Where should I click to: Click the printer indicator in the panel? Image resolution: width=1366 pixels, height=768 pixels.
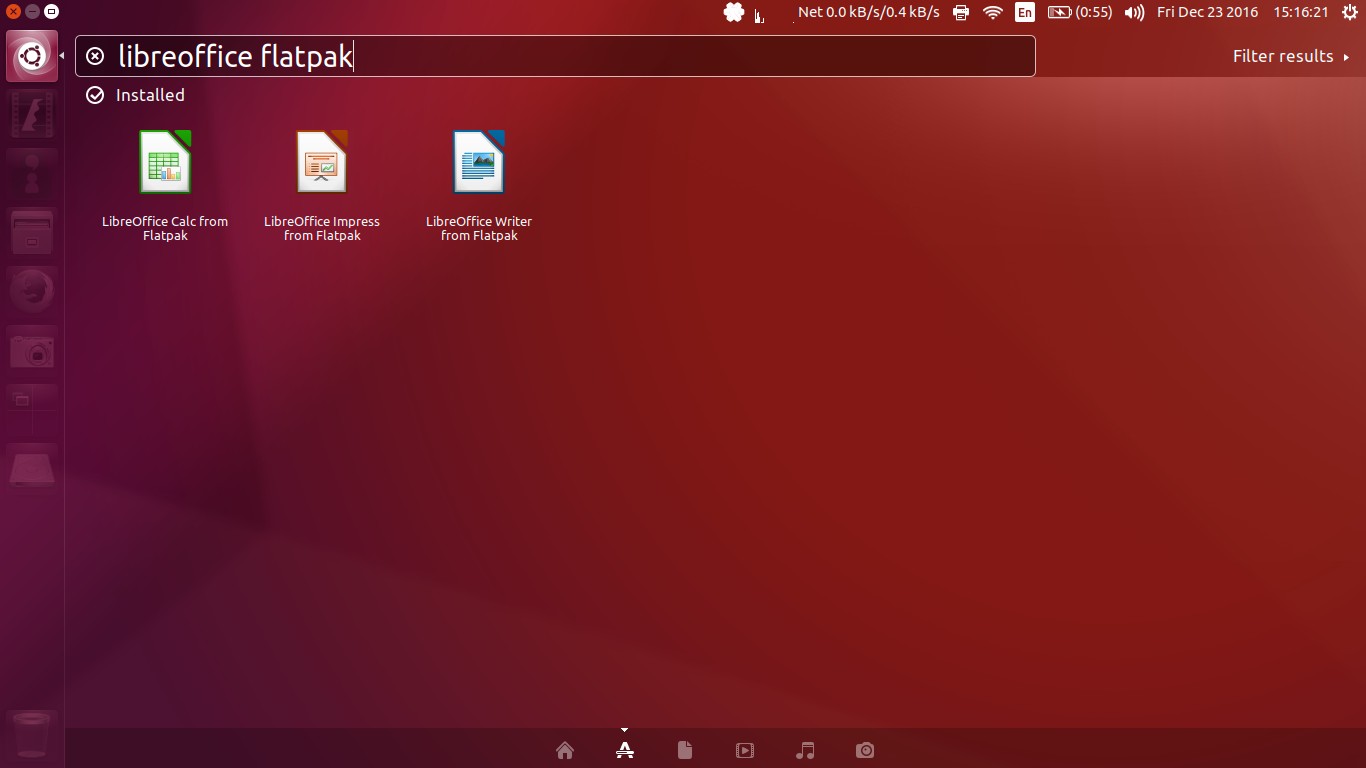click(x=960, y=13)
